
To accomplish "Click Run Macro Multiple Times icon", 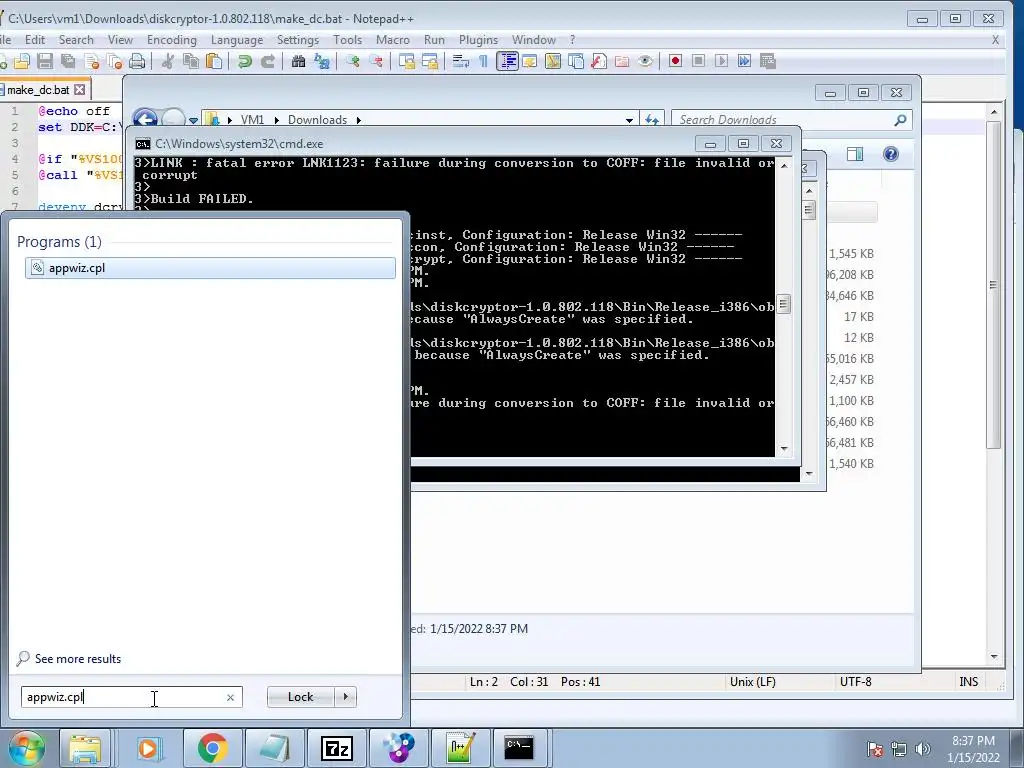I will (x=744, y=61).
